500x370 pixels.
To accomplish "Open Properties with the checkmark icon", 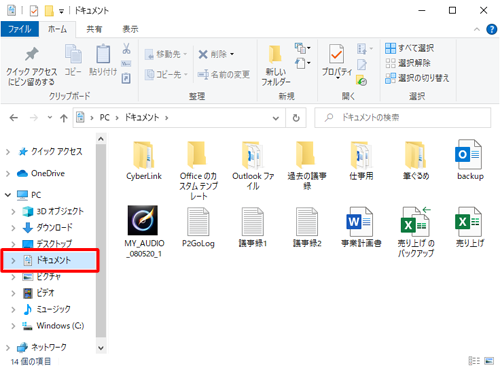I will pyautogui.click(x=337, y=61).
